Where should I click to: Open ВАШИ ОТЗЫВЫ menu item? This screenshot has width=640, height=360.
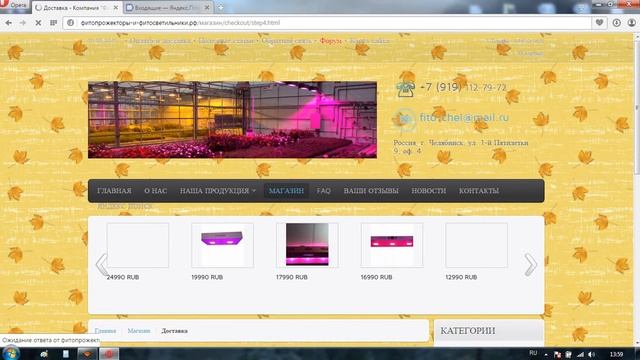click(x=371, y=191)
